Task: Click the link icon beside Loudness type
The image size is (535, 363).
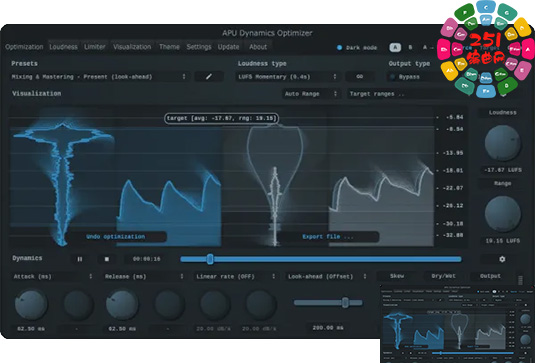Action: pos(360,77)
